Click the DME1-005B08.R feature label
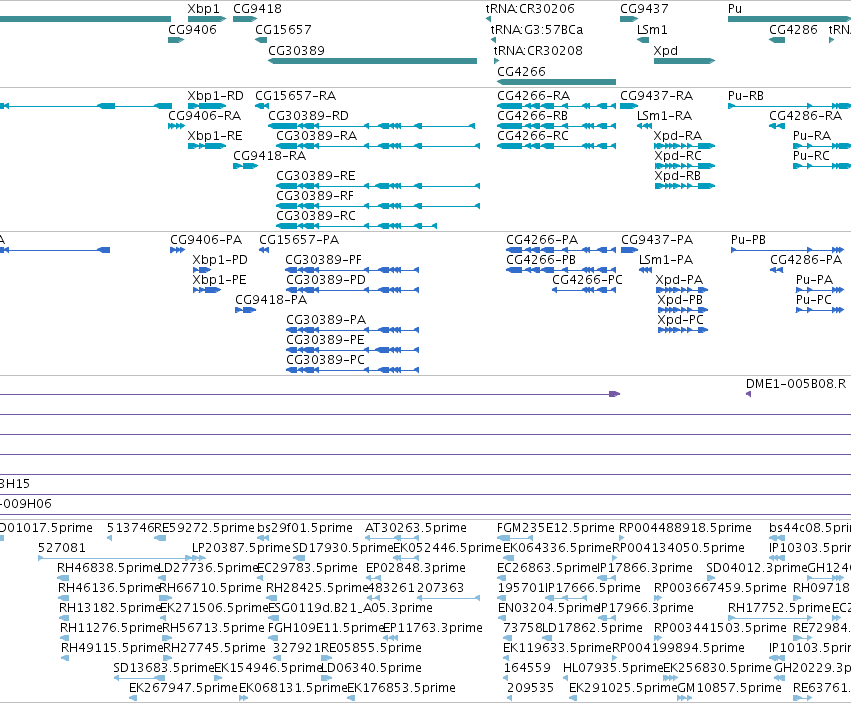The image size is (851, 703). click(796, 384)
